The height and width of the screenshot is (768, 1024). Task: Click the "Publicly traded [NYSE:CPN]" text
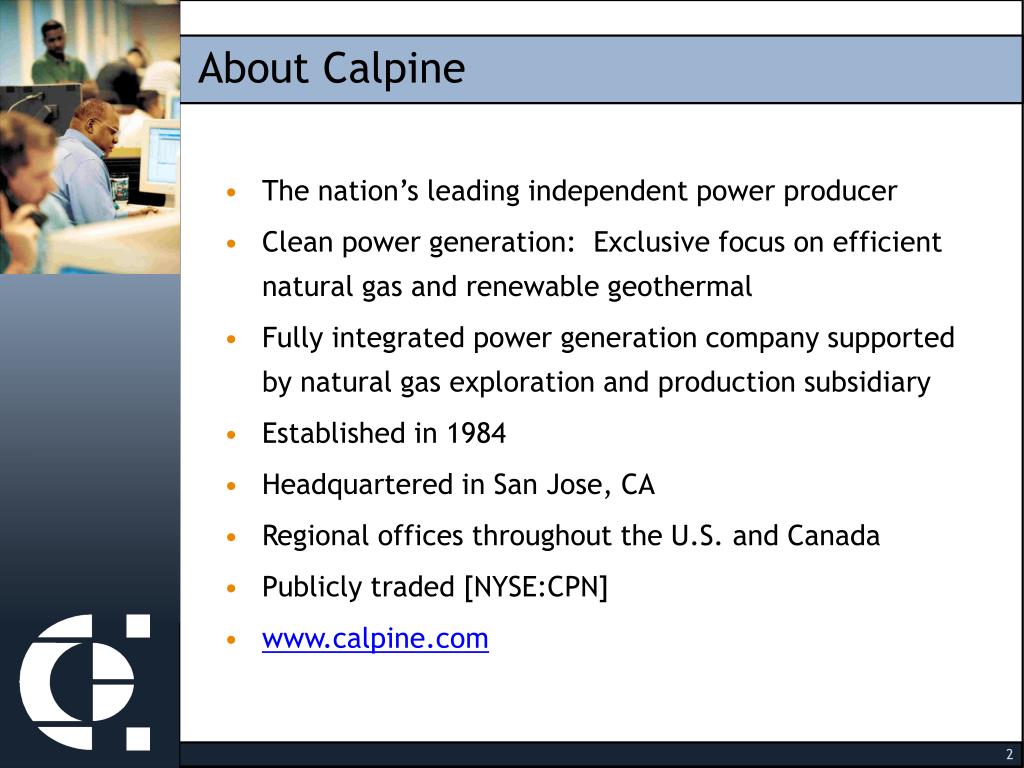click(432, 588)
